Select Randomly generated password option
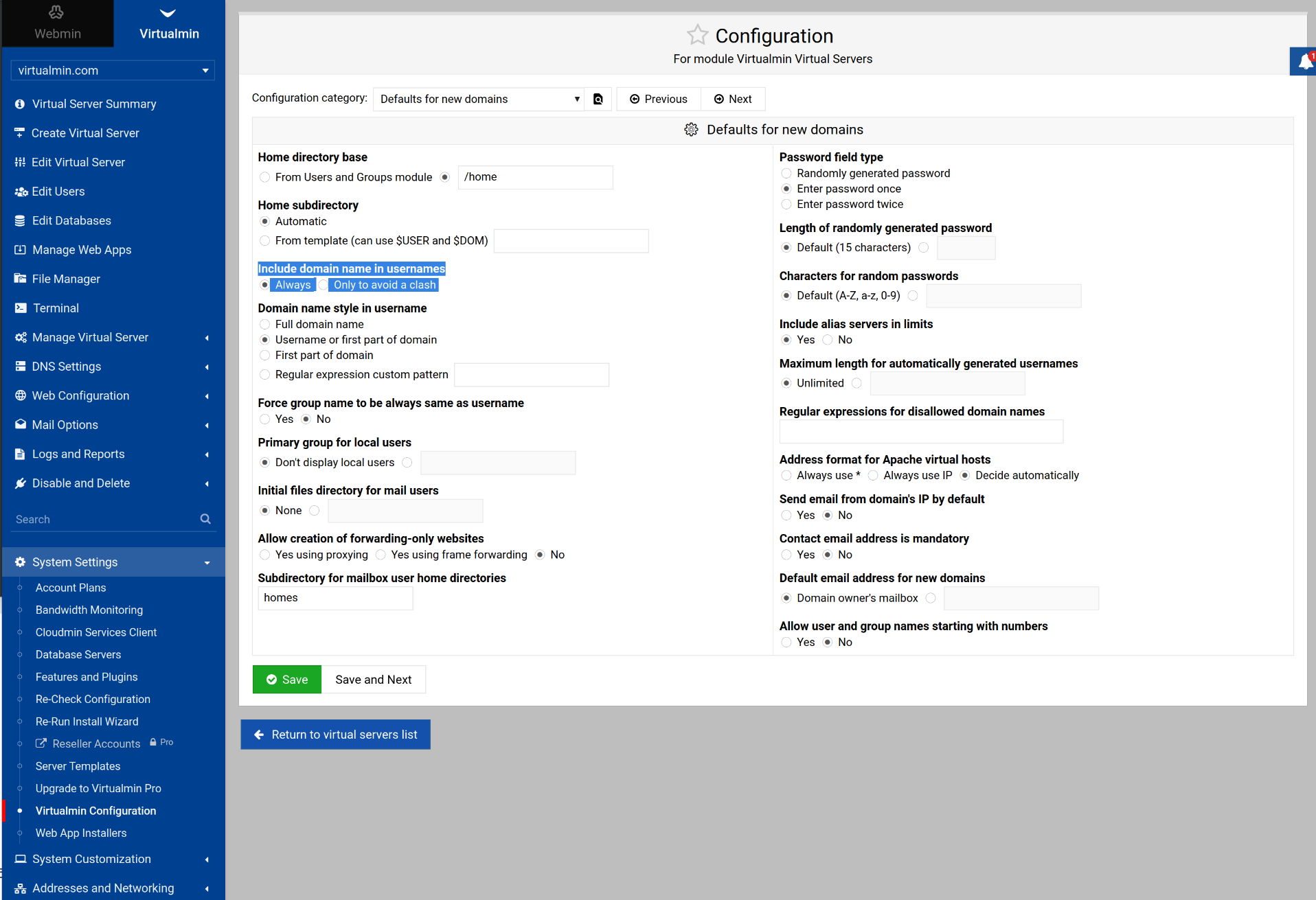The image size is (1316, 900). click(786, 174)
